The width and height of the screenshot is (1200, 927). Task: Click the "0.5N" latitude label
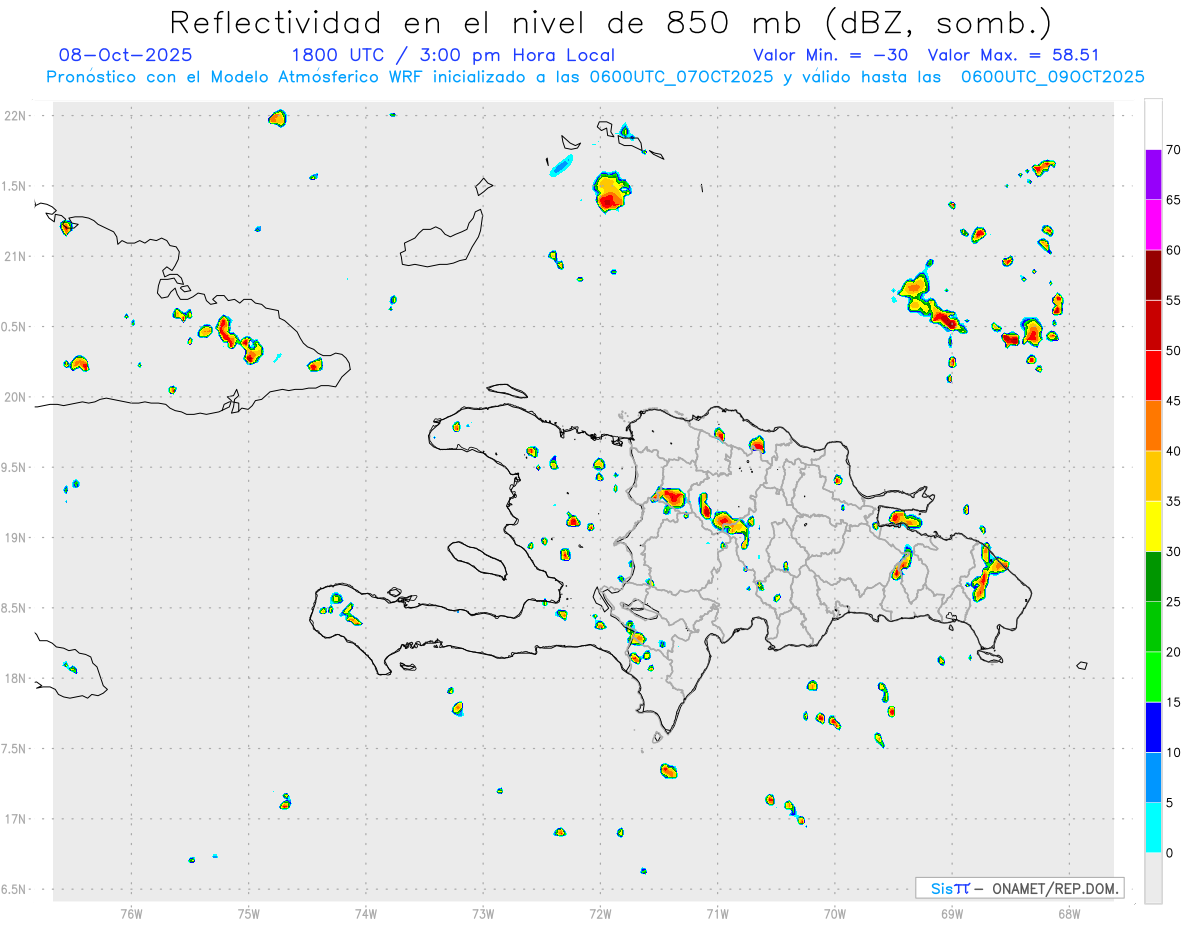(x=14, y=327)
